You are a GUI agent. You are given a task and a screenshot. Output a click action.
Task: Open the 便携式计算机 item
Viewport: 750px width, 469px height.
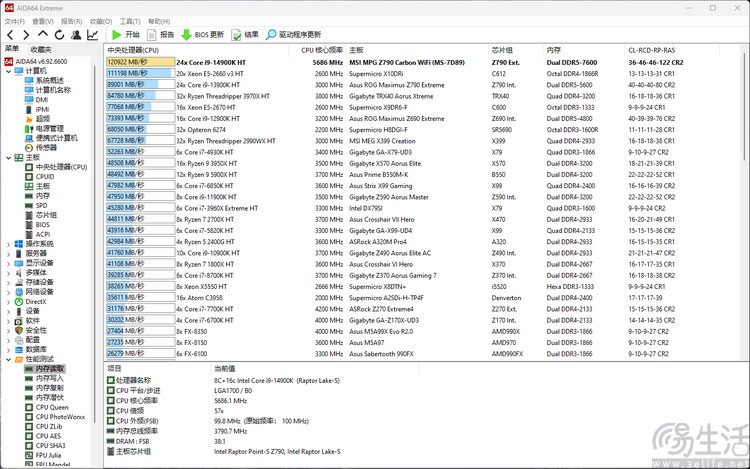coord(51,138)
